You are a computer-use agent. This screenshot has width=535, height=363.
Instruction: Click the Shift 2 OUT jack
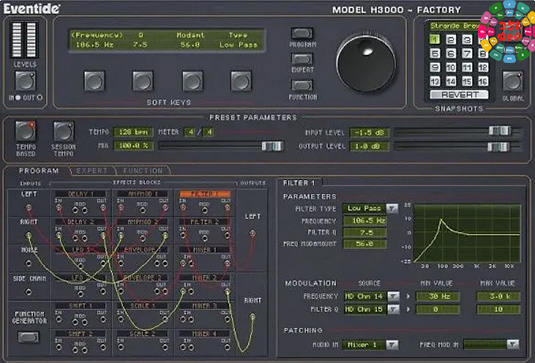point(103,347)
